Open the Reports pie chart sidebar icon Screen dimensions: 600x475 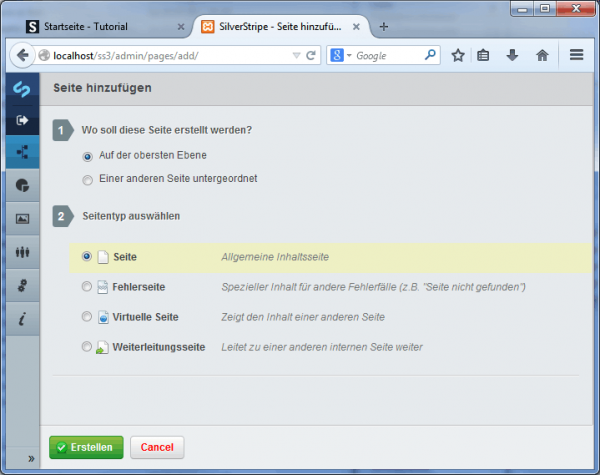pyautogui.click(x=22, y=185)
